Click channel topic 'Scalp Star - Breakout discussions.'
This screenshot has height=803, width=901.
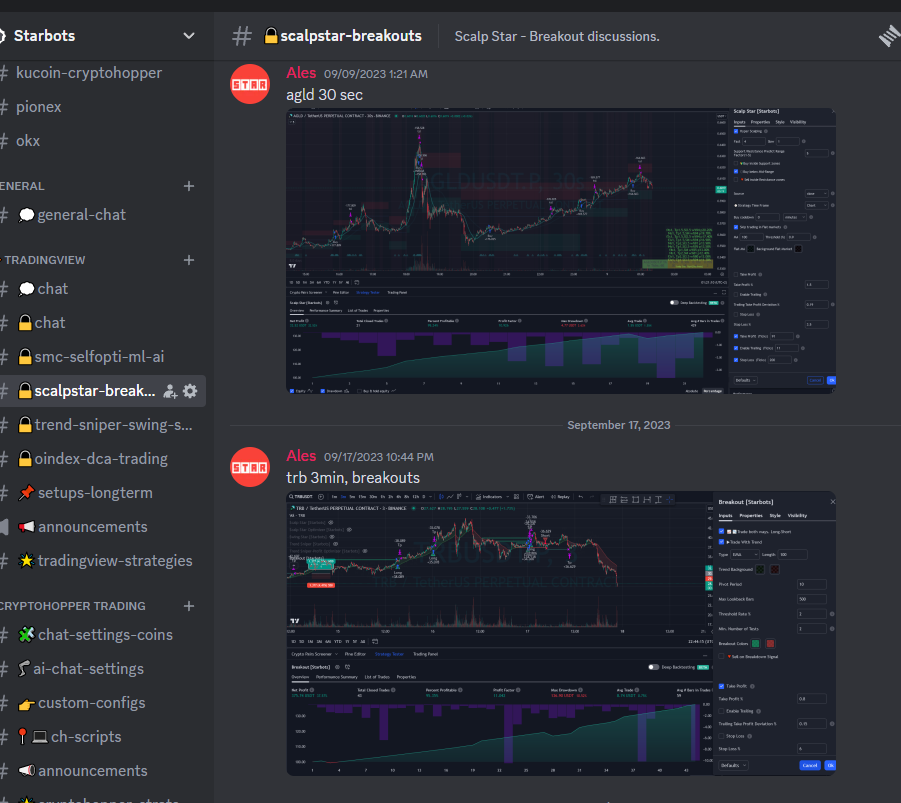click(x=557, y=36)
